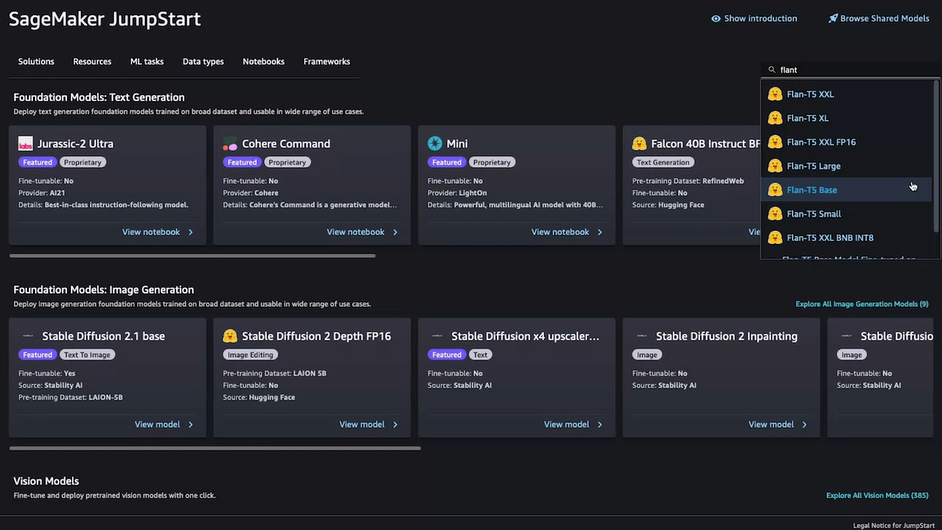Open View notebook for Mini model
This screenshot has width=942, height=530.
pyautogui.click(x=567, y=232)
